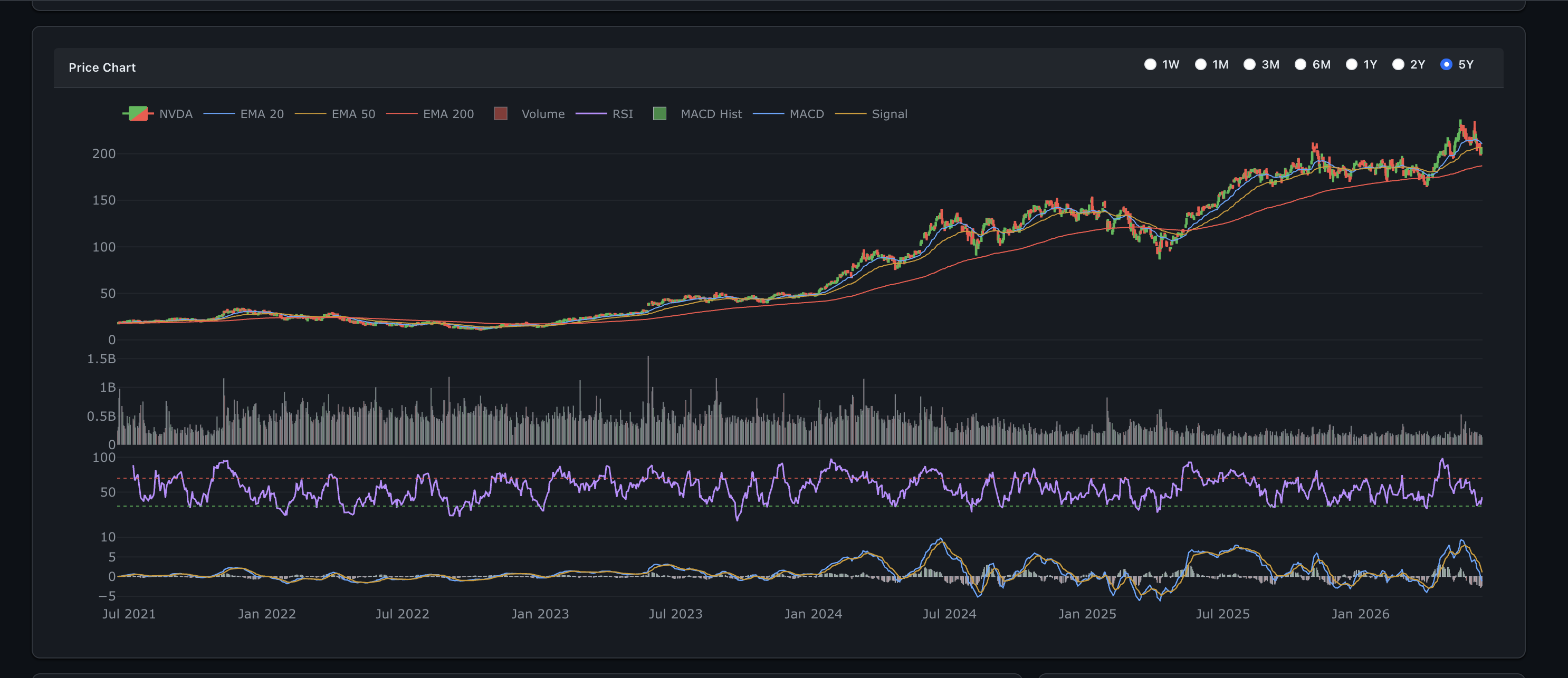Image resolution: width=1568 pixels, height=678 pixels.
Task: Click the Jul 2023 axis label
Action: tap(676, 614)
